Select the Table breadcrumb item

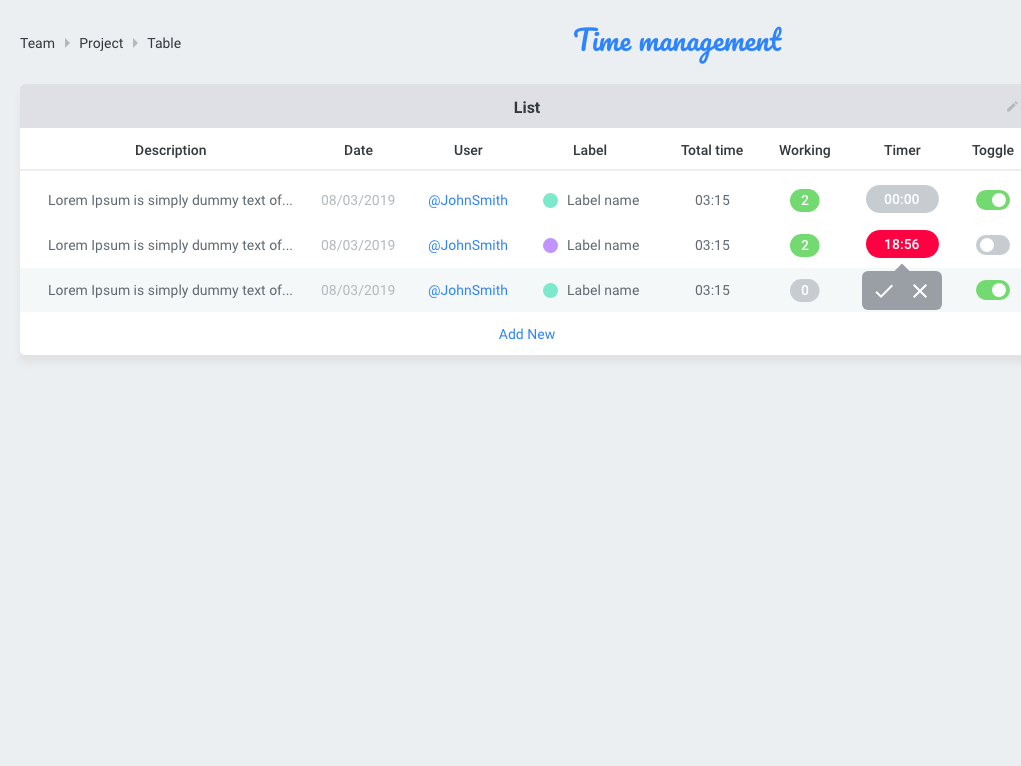(163, 43)
